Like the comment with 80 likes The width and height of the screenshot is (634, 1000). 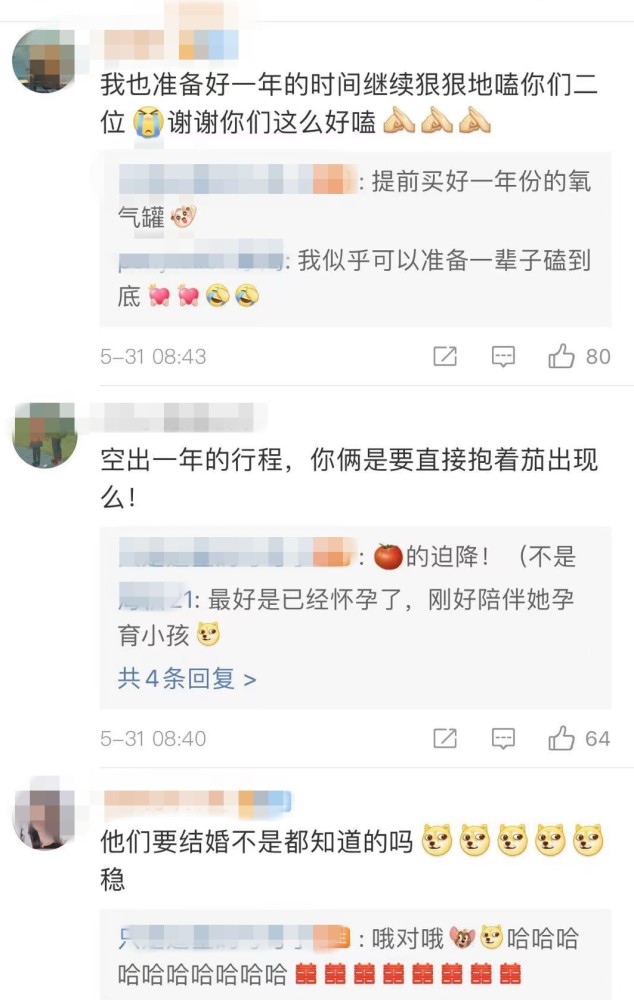tap(561, 356)
